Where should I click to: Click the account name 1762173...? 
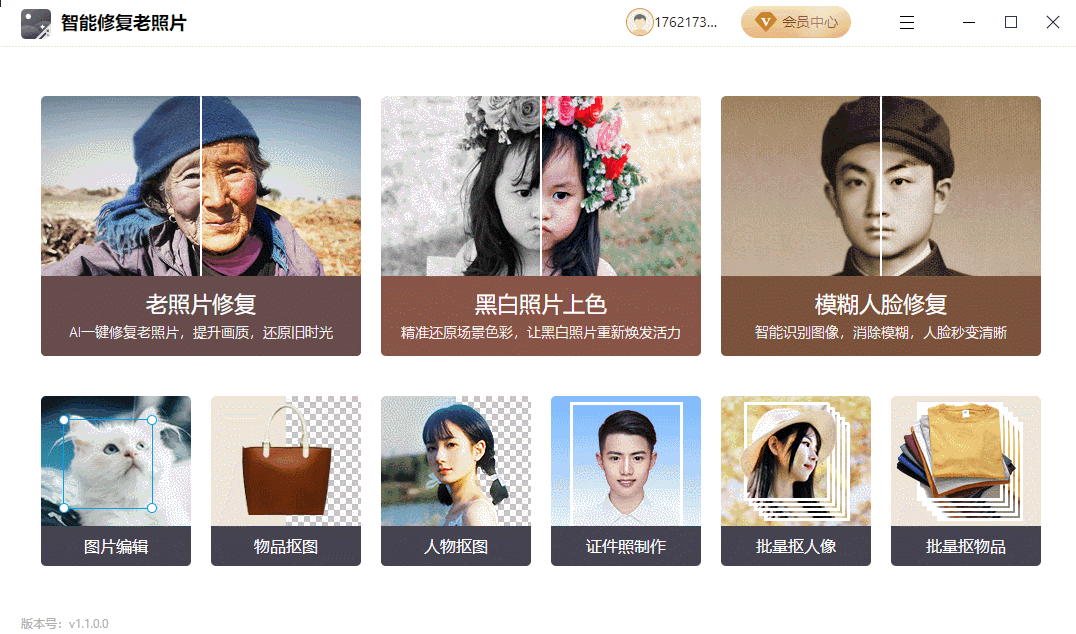coord(686,23)
